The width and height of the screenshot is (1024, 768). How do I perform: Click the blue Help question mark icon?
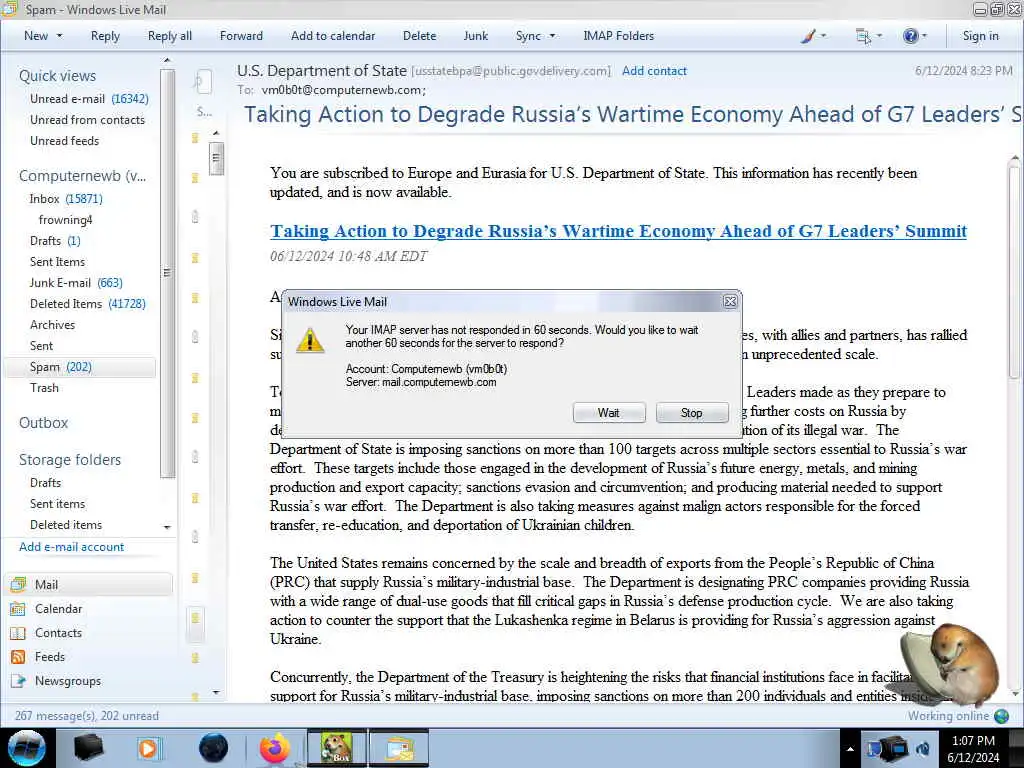pyautogui.click(x=910, y=36)
